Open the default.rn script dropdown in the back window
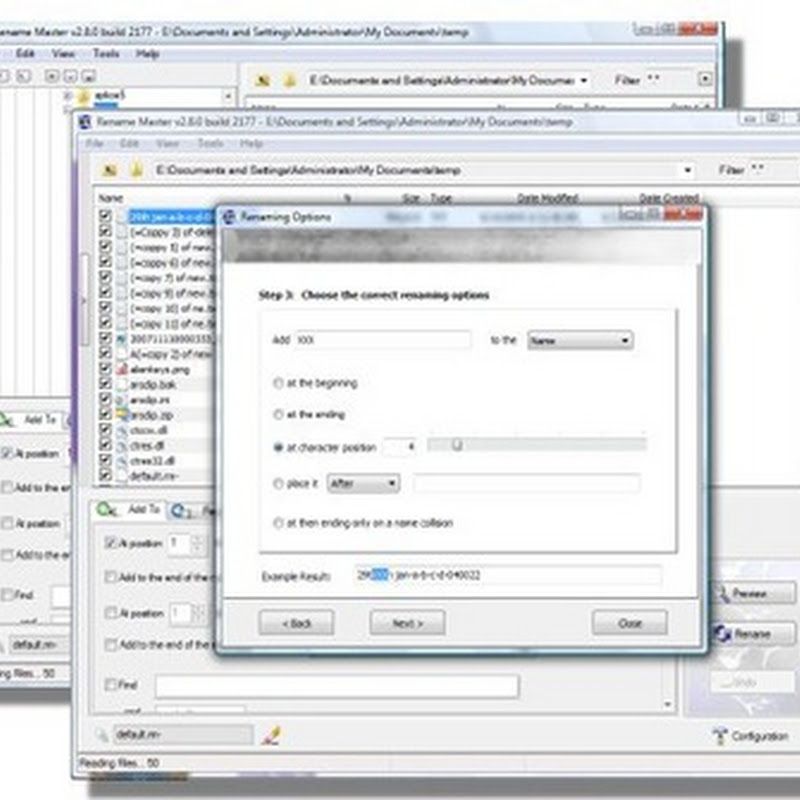 point(38,644)
